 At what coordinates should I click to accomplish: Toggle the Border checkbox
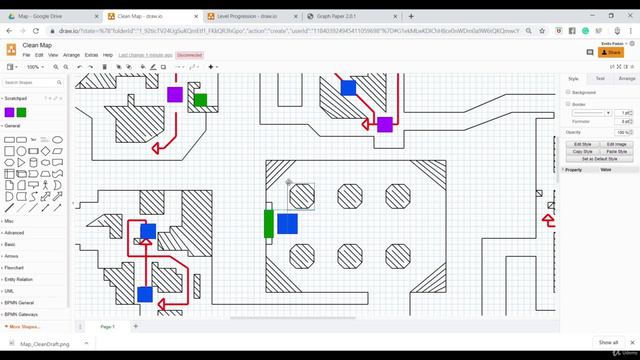point(568,104)
